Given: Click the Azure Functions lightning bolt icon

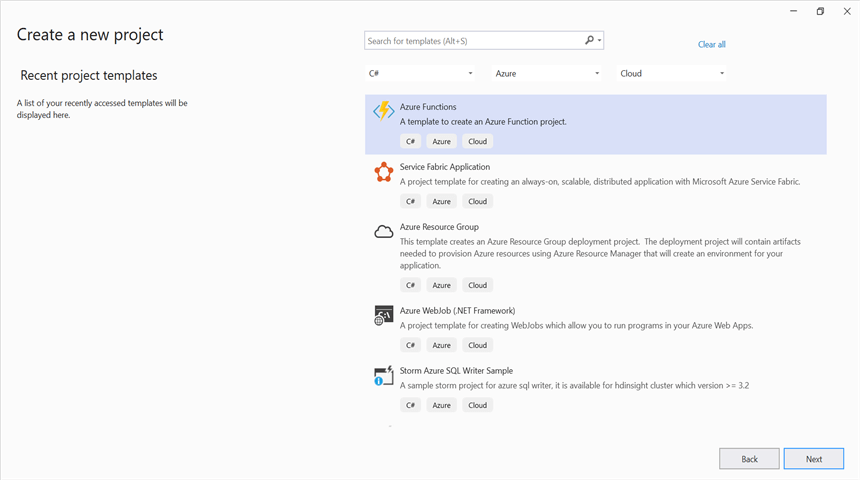Looking at the screenshot, I should 383,110.
